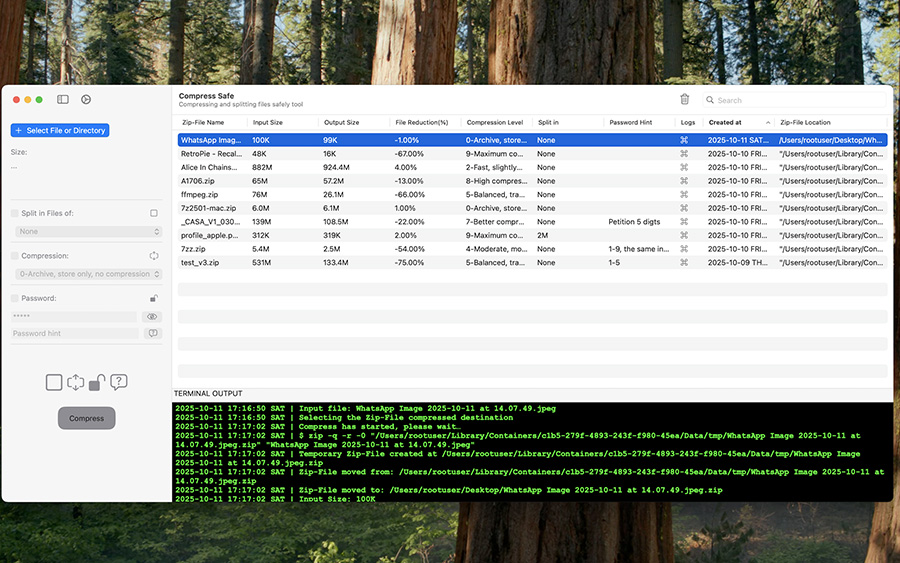Sort by the File Reduction(%) column header
900x563 pixels.
click(421, 122)
